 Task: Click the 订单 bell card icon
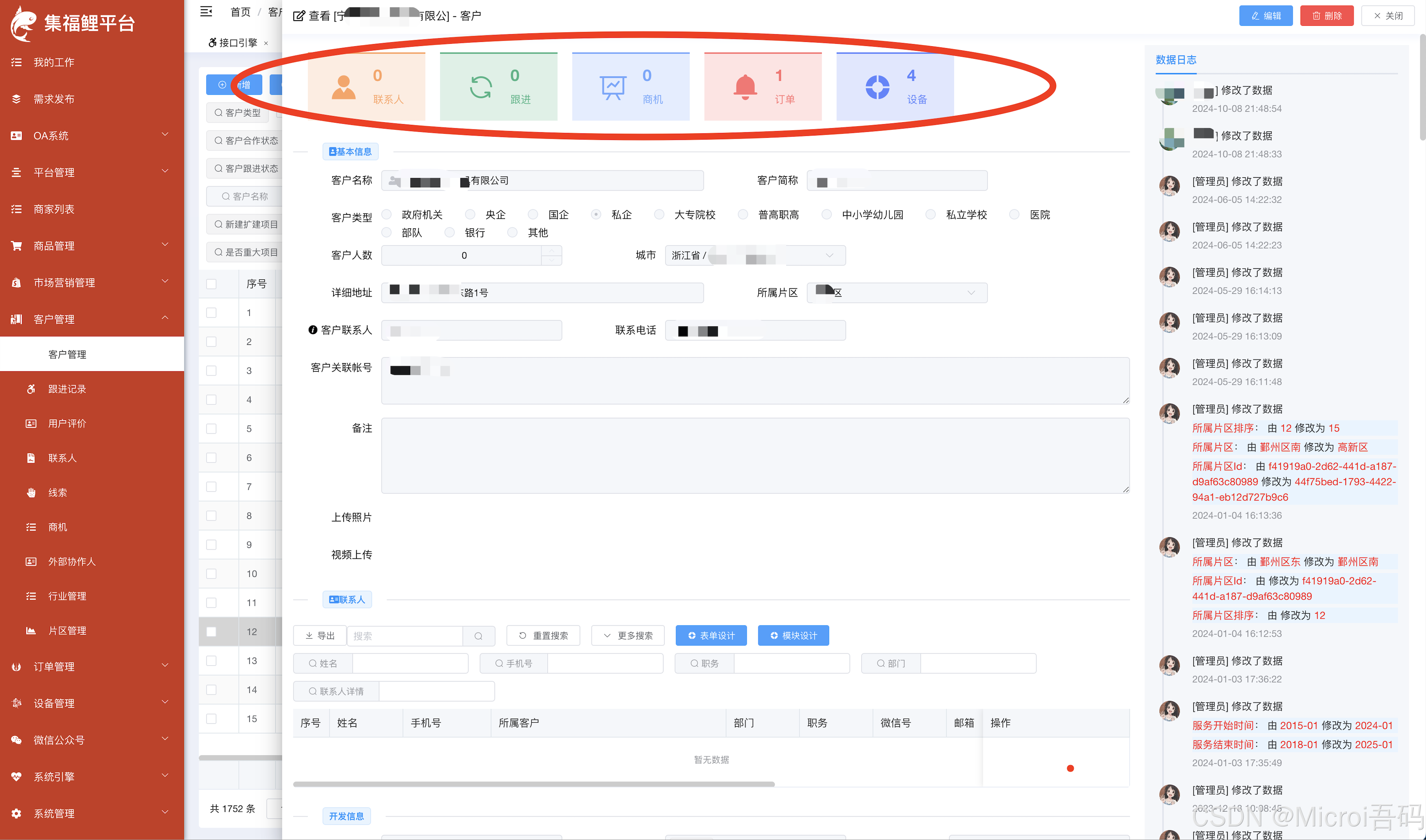pyautogui.click(x=745, y=88)
